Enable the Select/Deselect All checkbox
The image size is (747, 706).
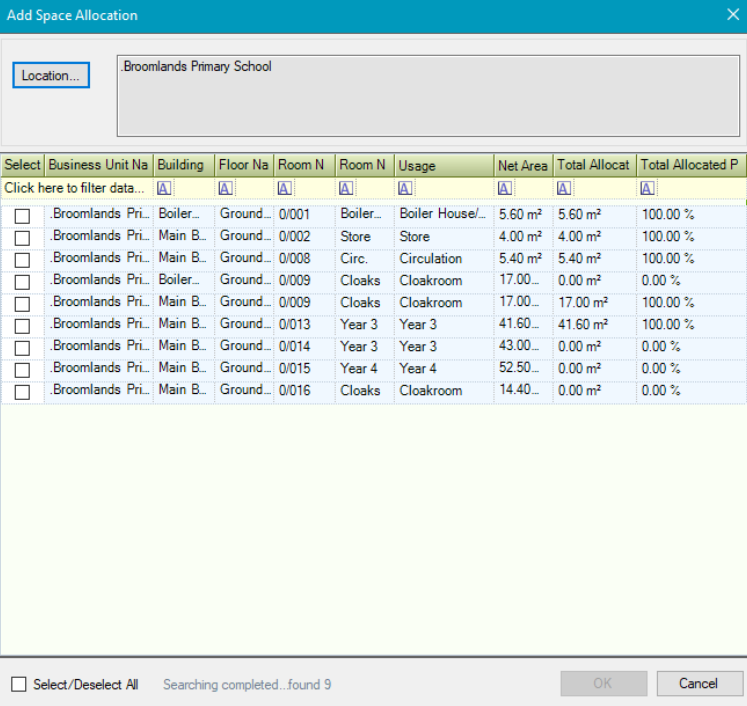pyautogui.click(x=19, y=684)
